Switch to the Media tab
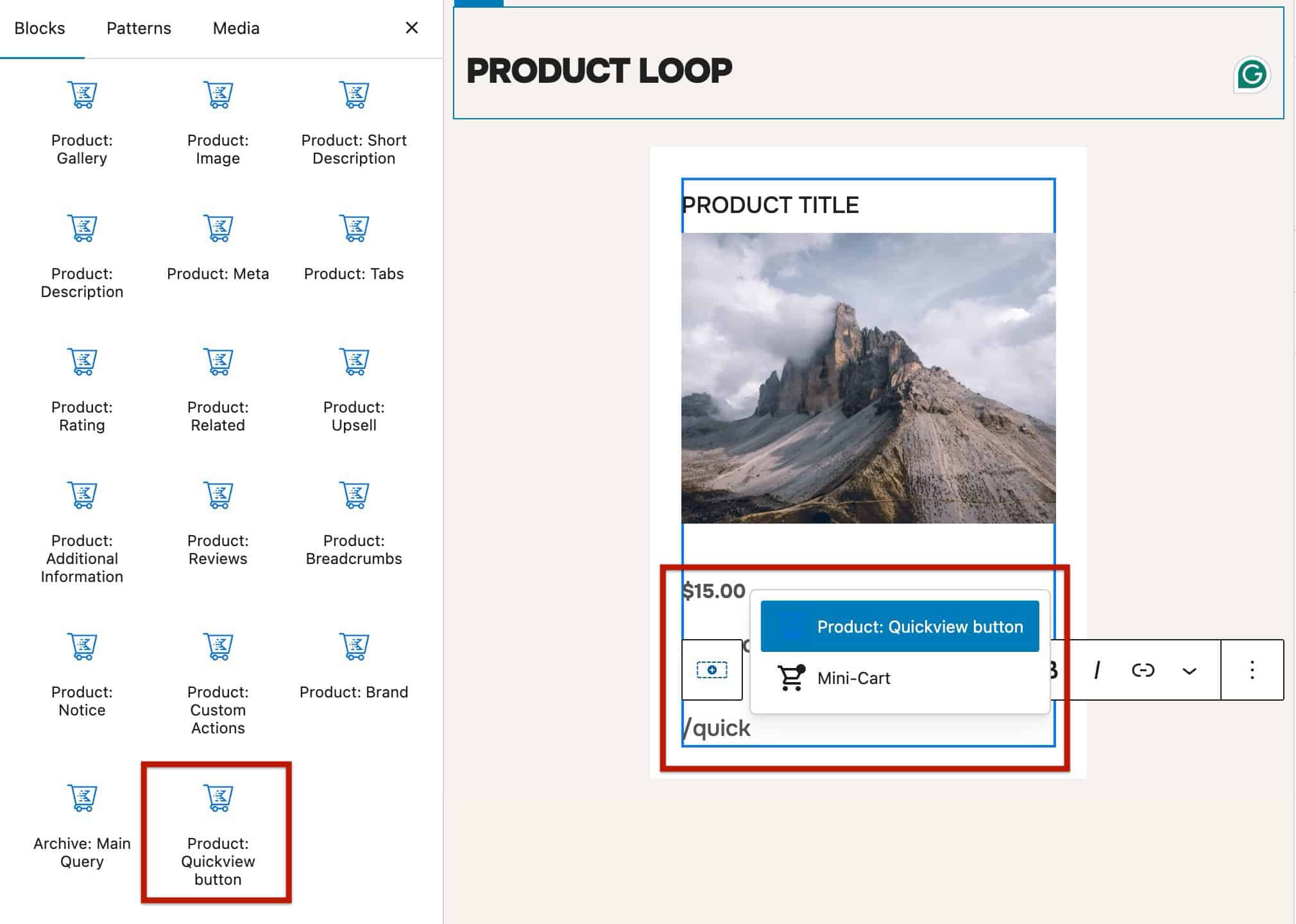The width and height of the screenshot is (1296, 924). click(235, 28)
